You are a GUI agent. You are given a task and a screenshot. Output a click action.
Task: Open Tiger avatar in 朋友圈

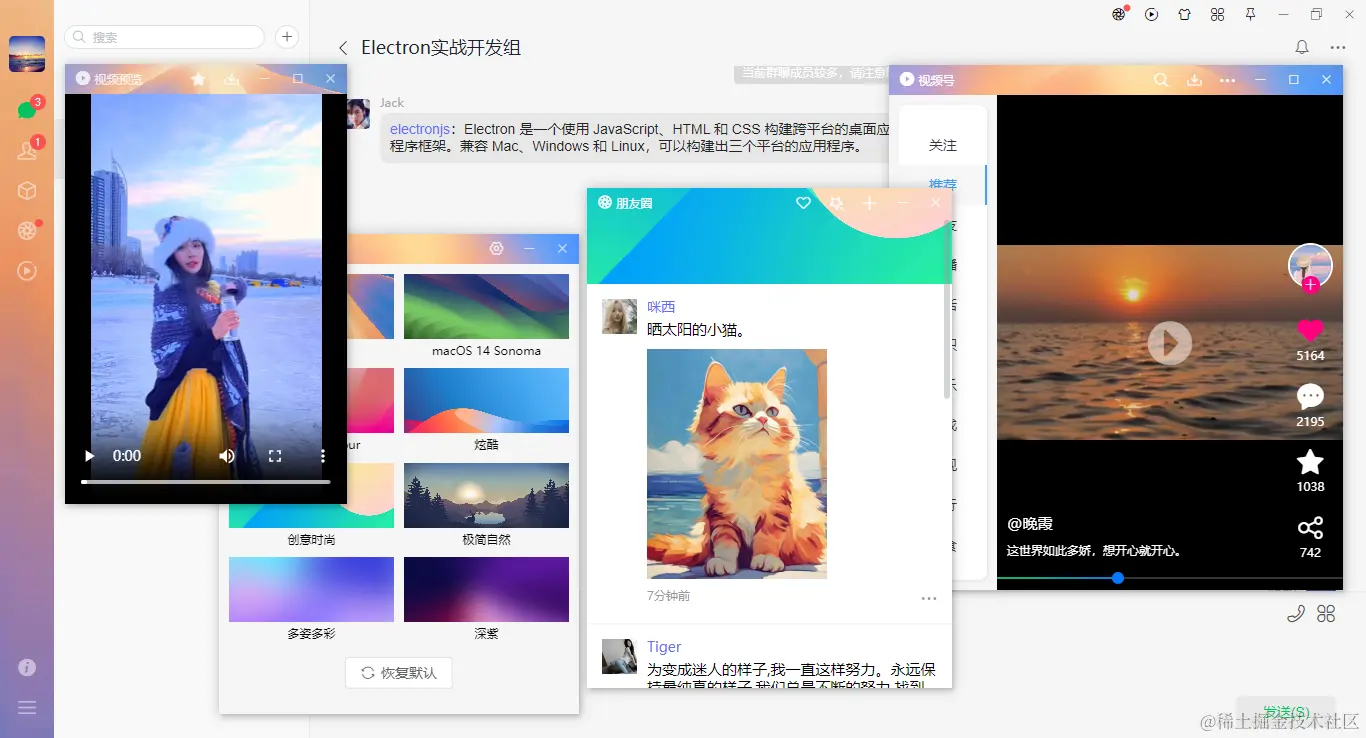click(x=619, y=656)
